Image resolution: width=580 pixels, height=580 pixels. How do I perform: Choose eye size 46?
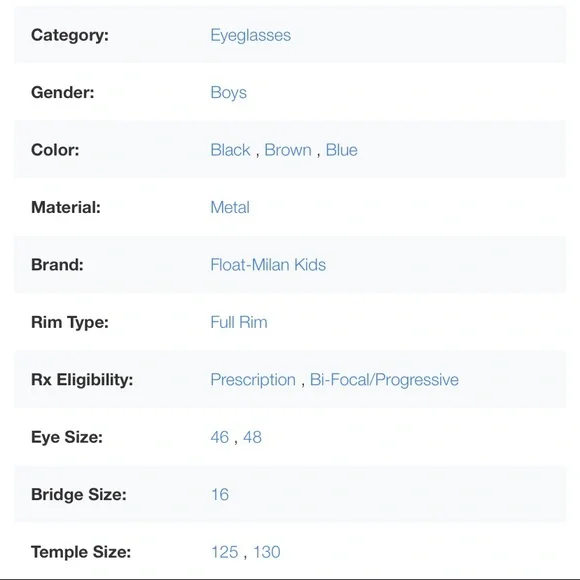(220, 437)
